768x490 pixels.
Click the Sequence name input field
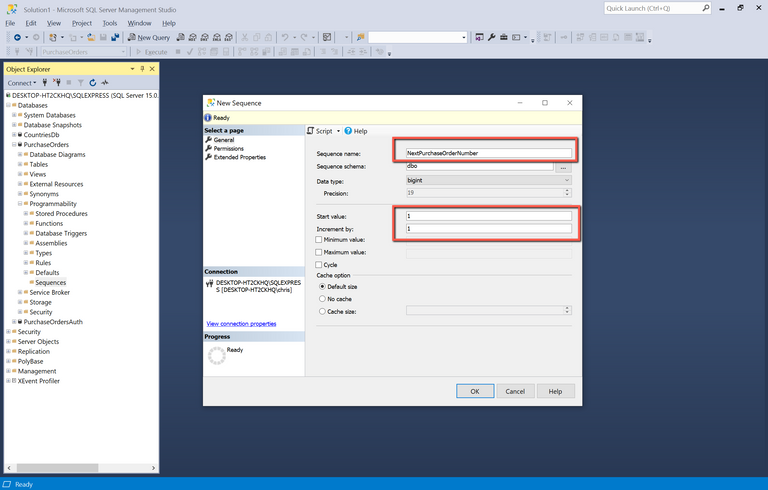click(489, 153)
